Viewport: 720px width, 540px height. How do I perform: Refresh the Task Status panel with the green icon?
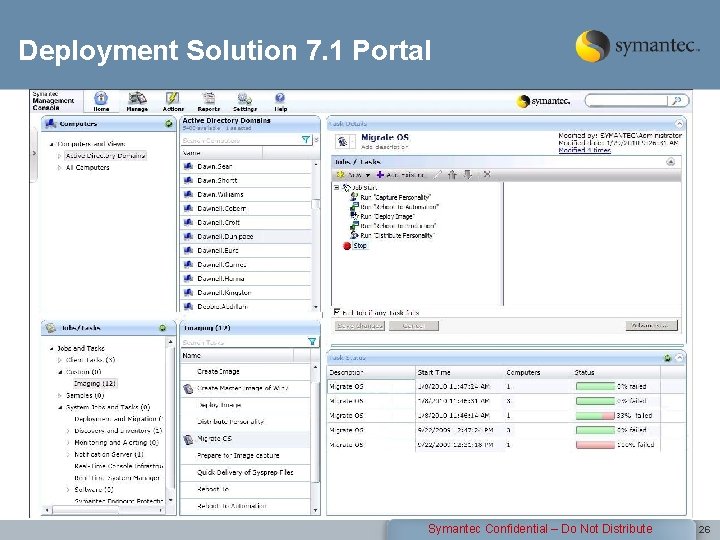pos(668,358)
